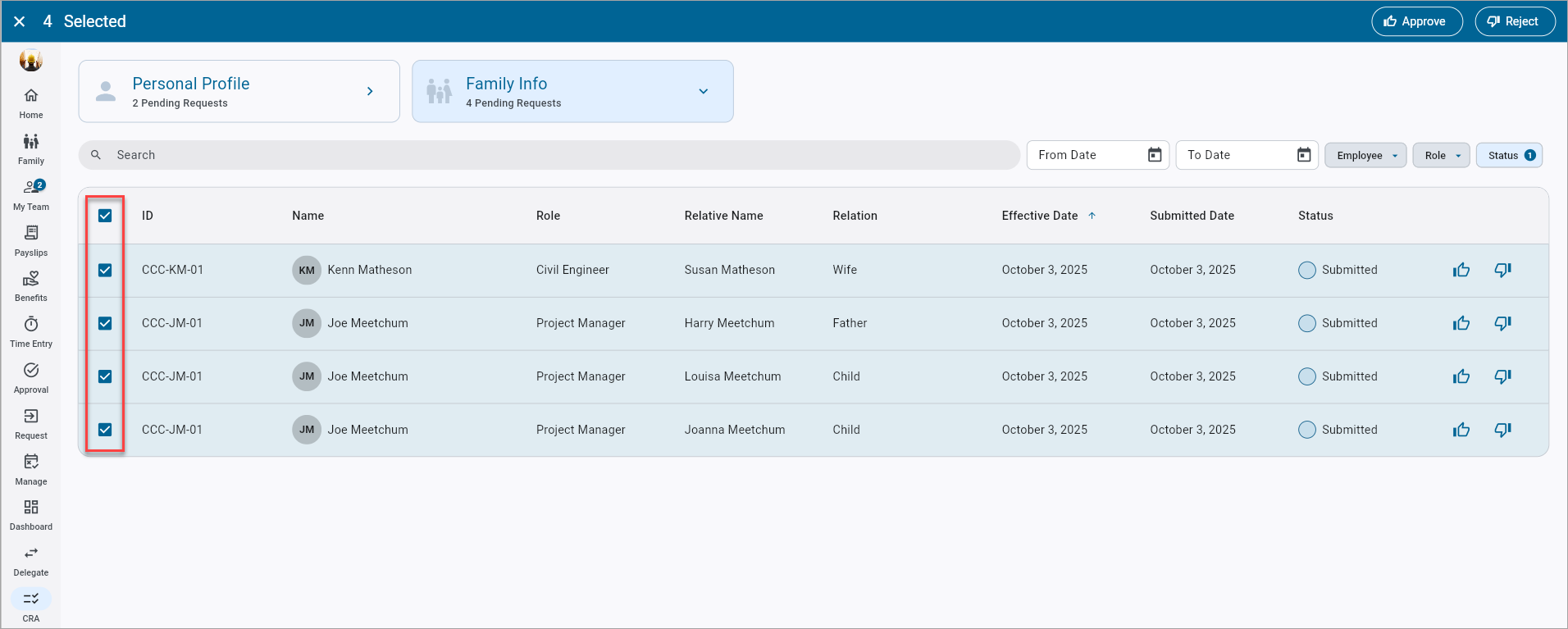Image resolution: width=1568 pixels, height=629 pixels.
Task: Click the Reject button in header
Action: [1514, 21]
